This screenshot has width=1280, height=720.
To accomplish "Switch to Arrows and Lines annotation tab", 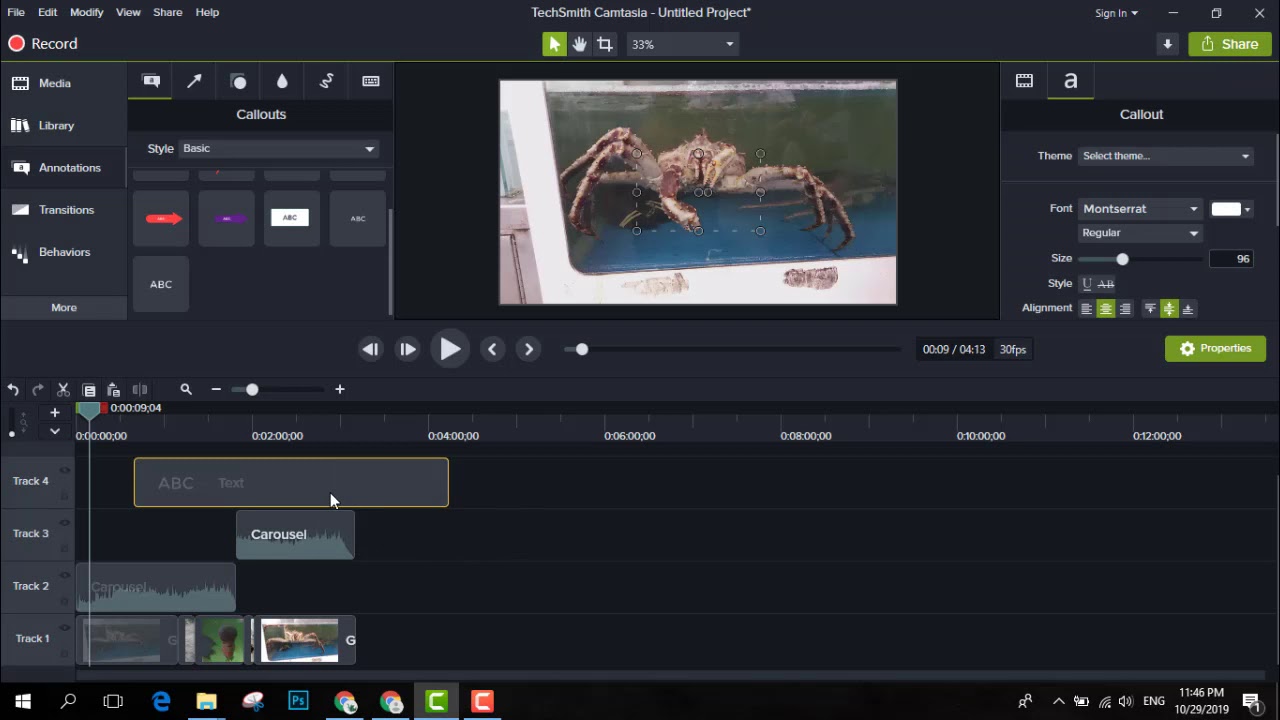I will pyautogui.click(x=194, y=81).
